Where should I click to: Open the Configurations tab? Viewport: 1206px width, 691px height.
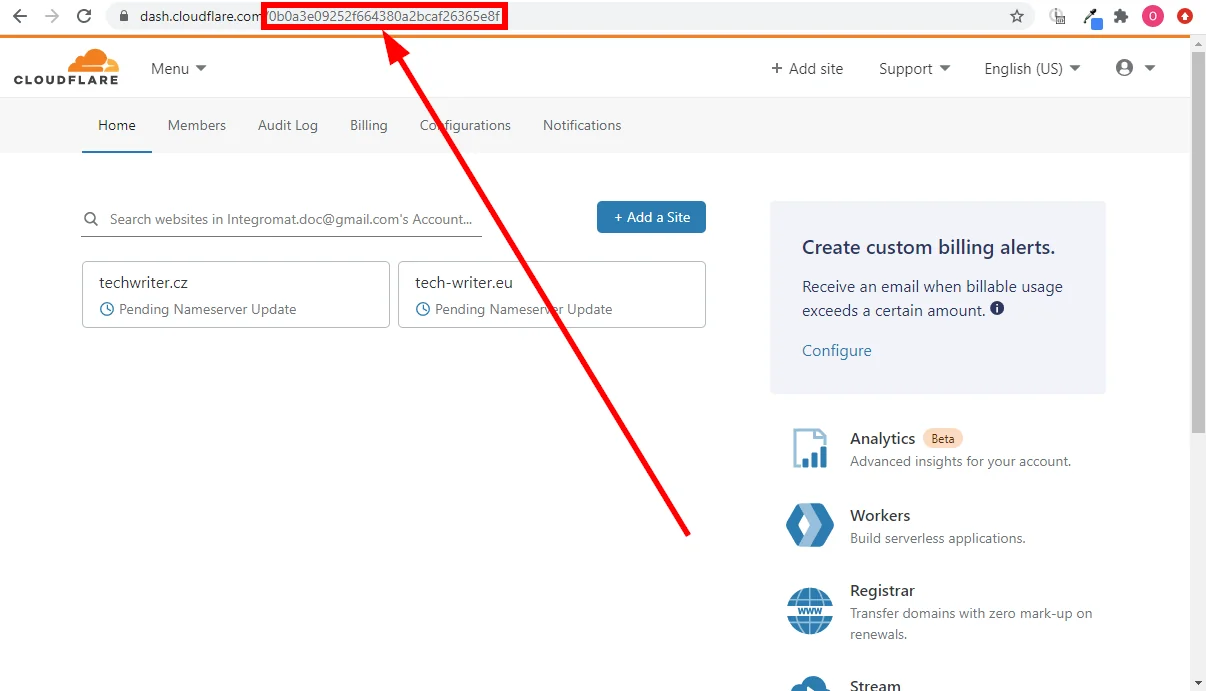coord(465,125)
